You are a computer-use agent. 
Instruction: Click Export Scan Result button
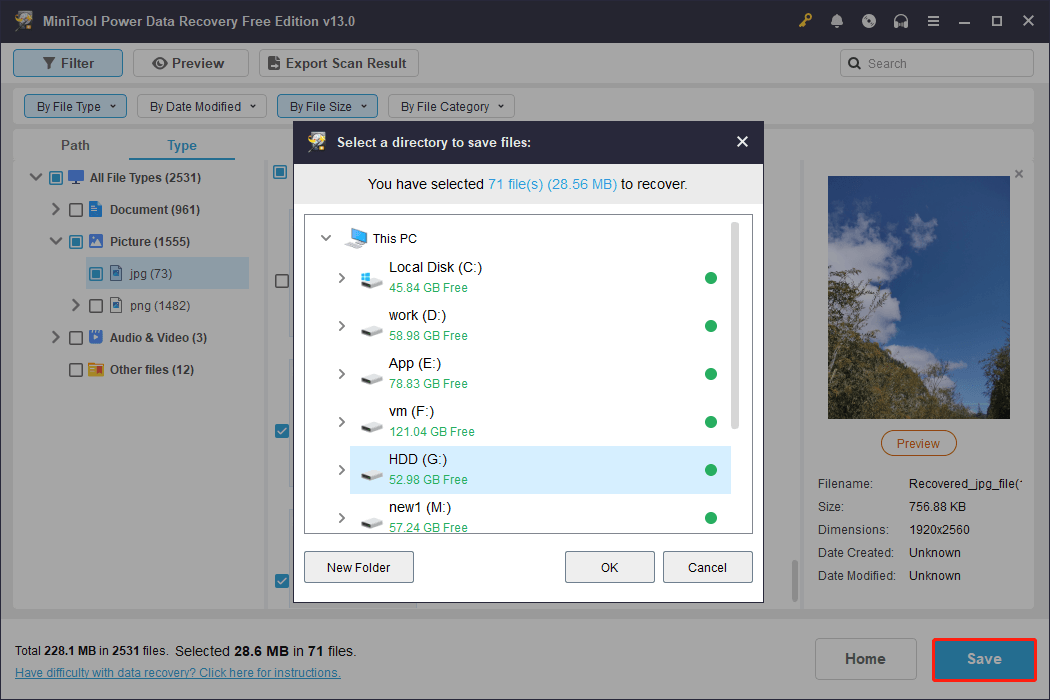click(x=339, y=64)
